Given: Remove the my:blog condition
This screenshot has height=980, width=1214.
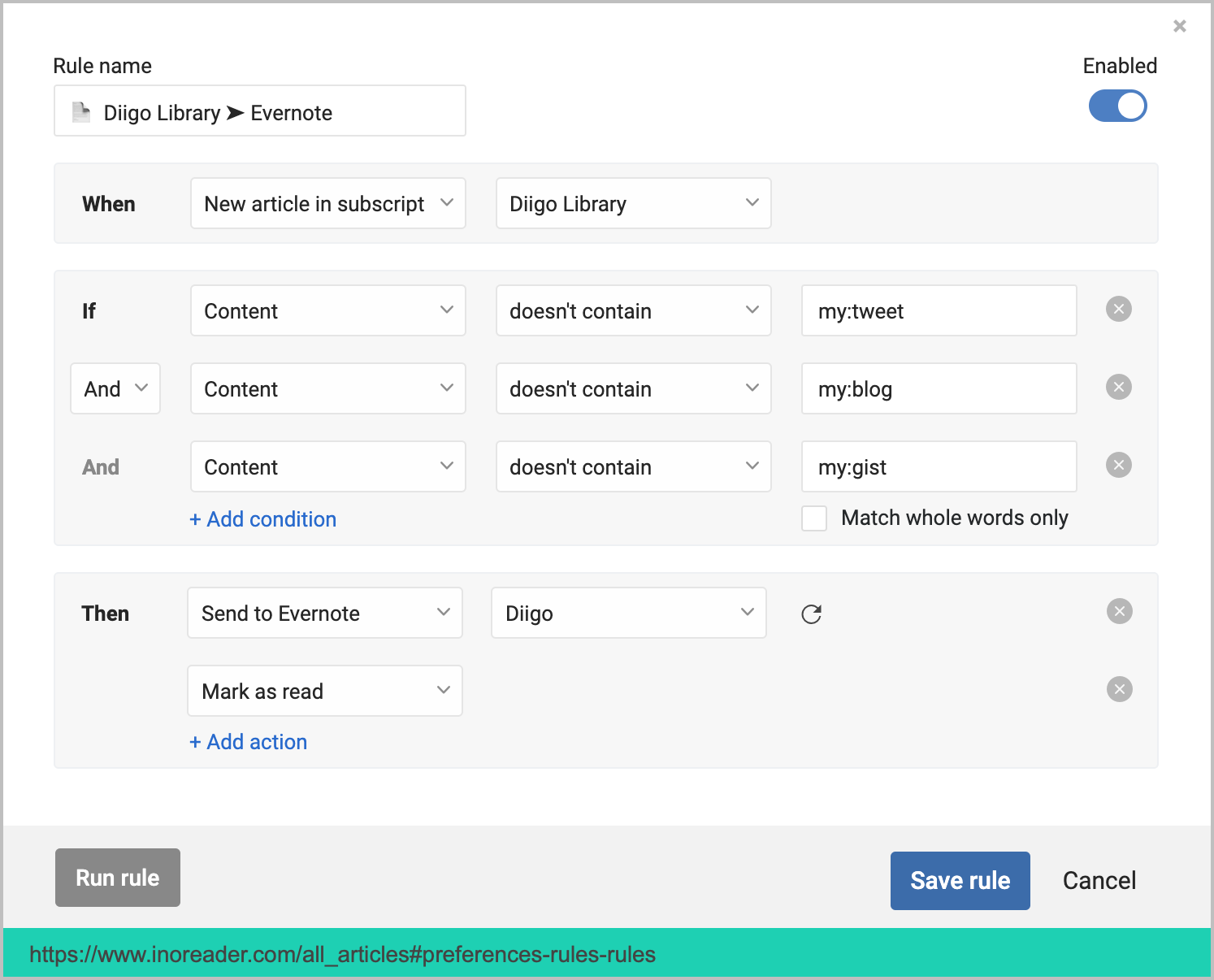Looking at the screenshot, I should point(1118,388).
